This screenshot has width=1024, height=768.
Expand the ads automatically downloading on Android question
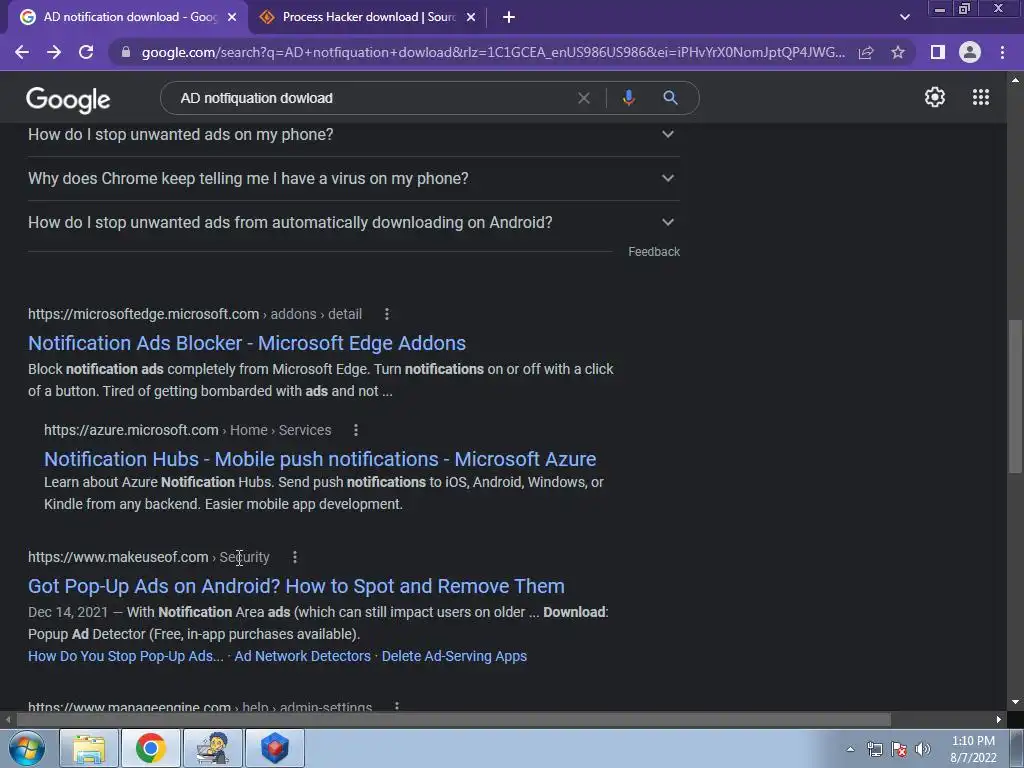[353, 223]
